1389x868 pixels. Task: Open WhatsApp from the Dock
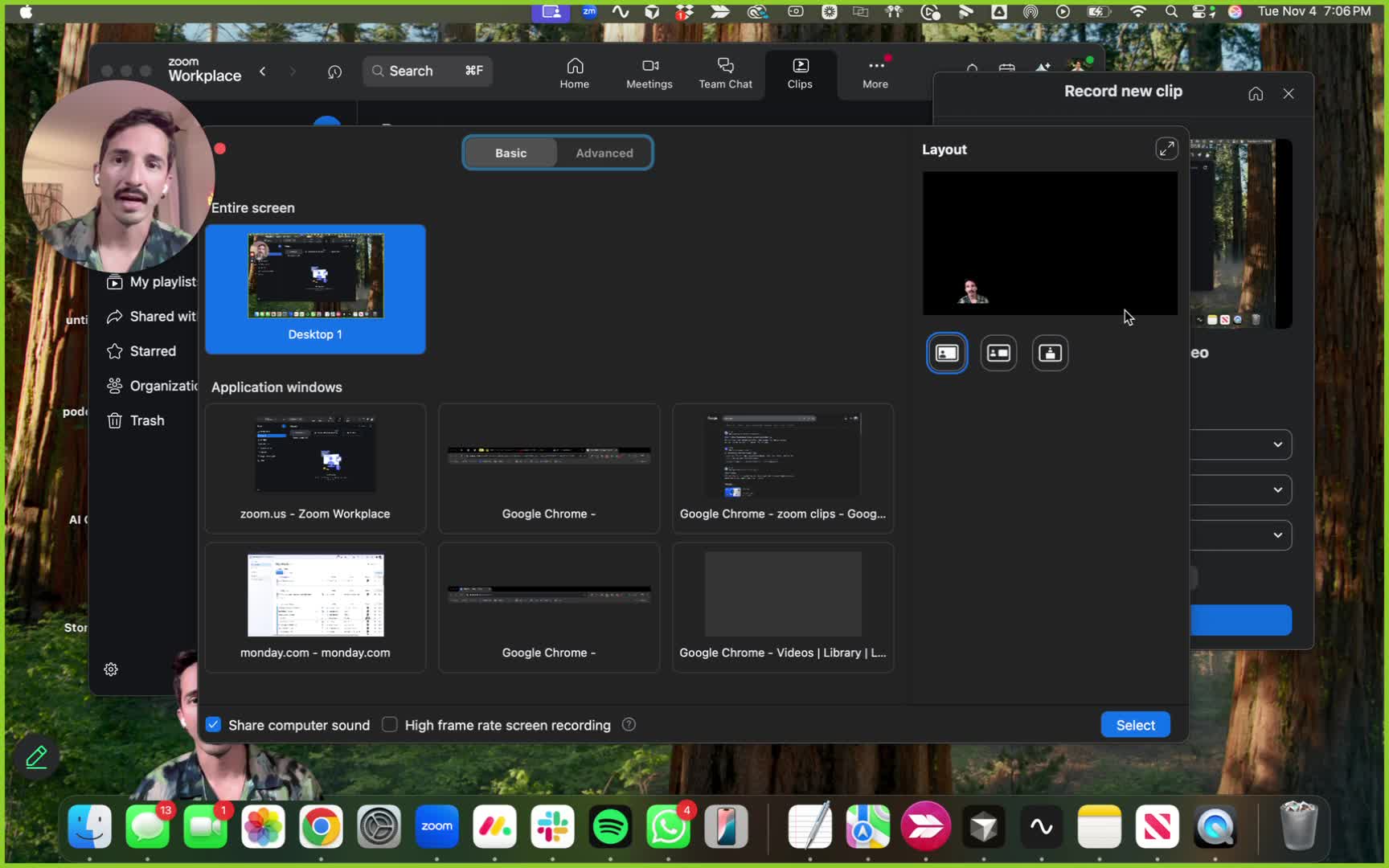668,826
